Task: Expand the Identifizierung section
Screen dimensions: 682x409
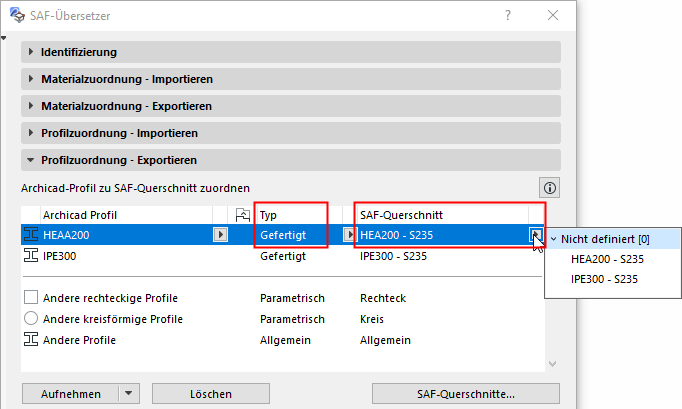Action: pyautogui.click(x=31, y=52)
